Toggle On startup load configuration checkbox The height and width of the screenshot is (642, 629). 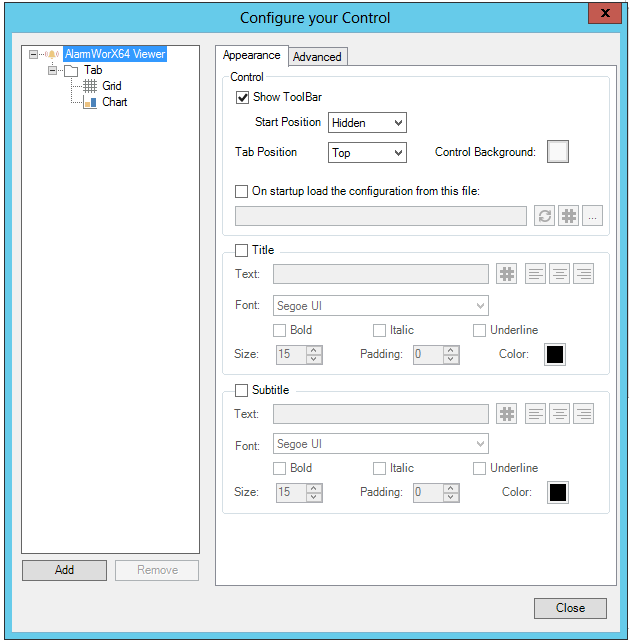(x=242, y=191)
